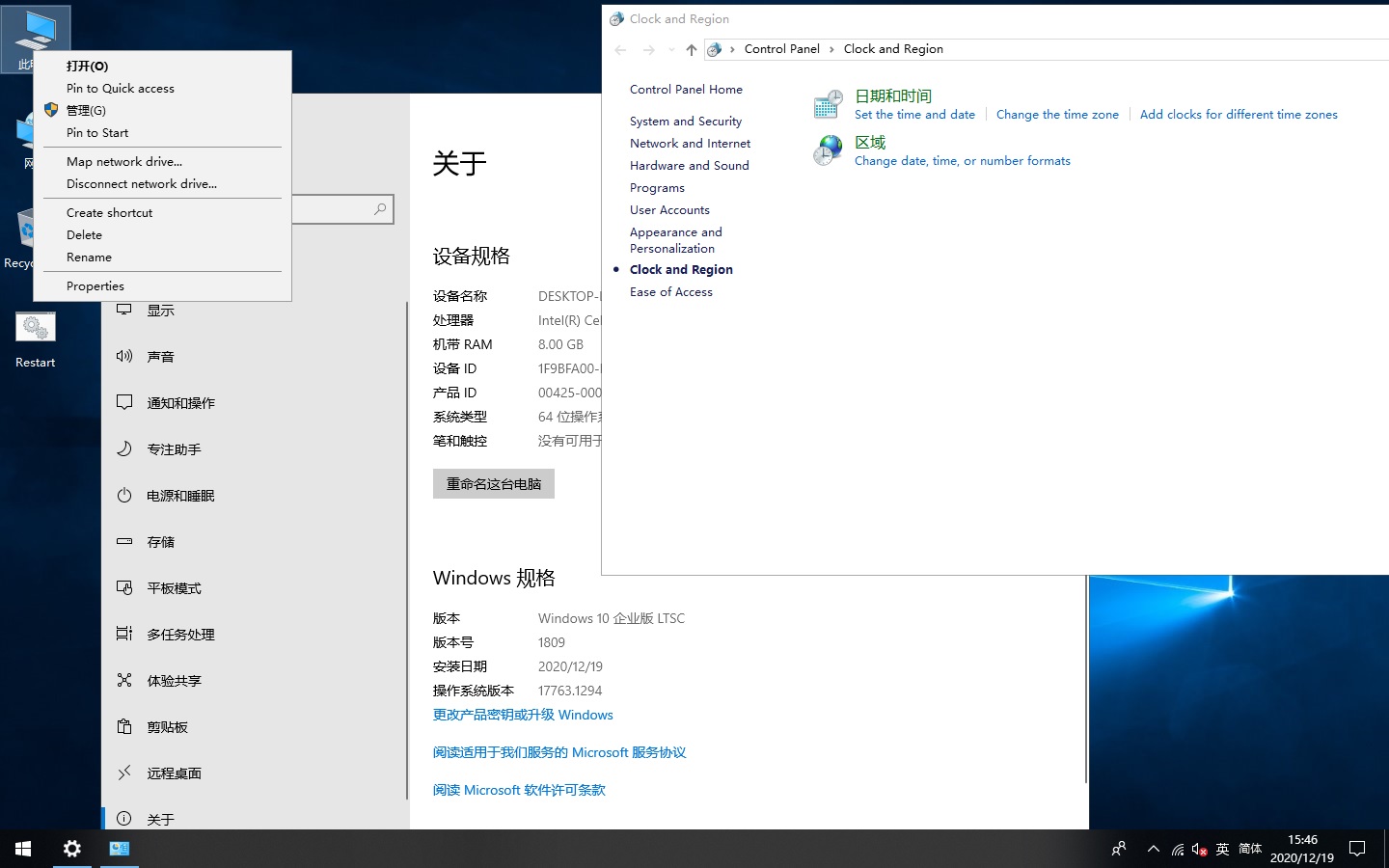
Task: Click the 简体 IME mode indicator
Action: click(1250, 849)
